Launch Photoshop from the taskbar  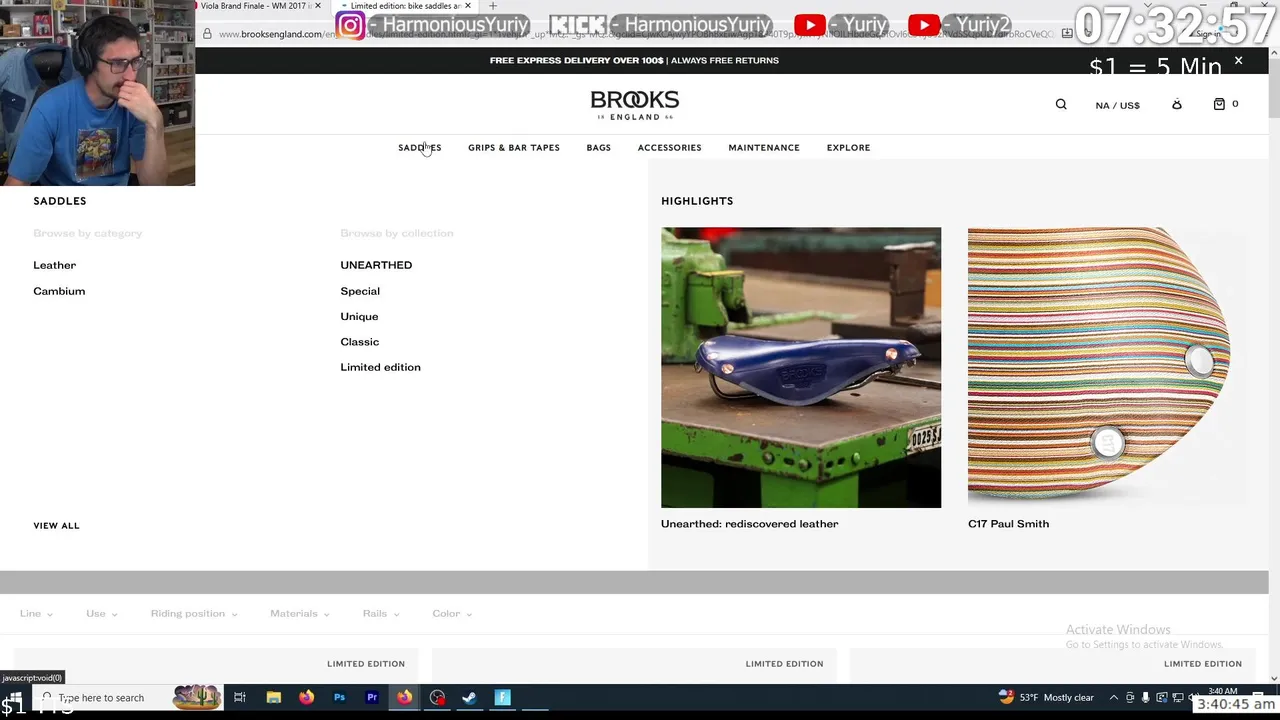339,698
